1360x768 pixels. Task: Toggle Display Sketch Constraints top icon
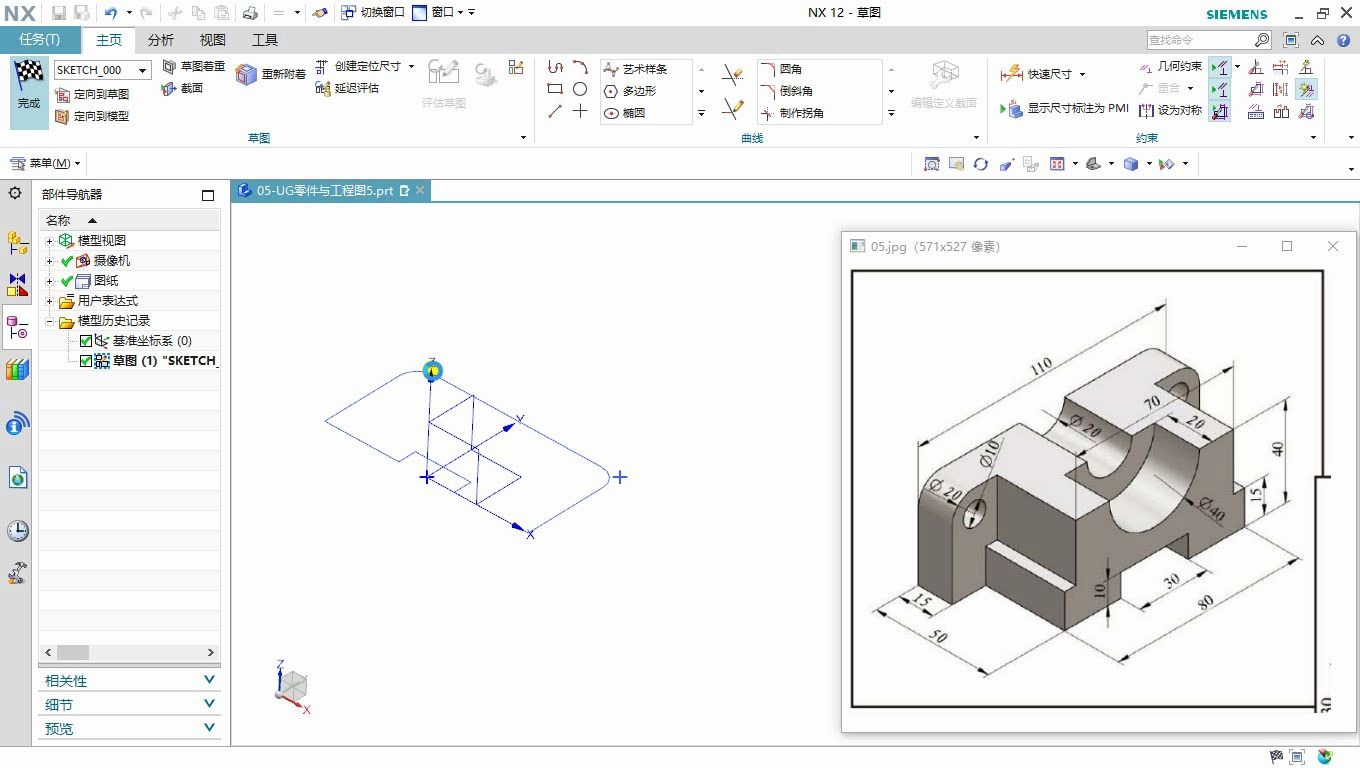[1219, 67]
